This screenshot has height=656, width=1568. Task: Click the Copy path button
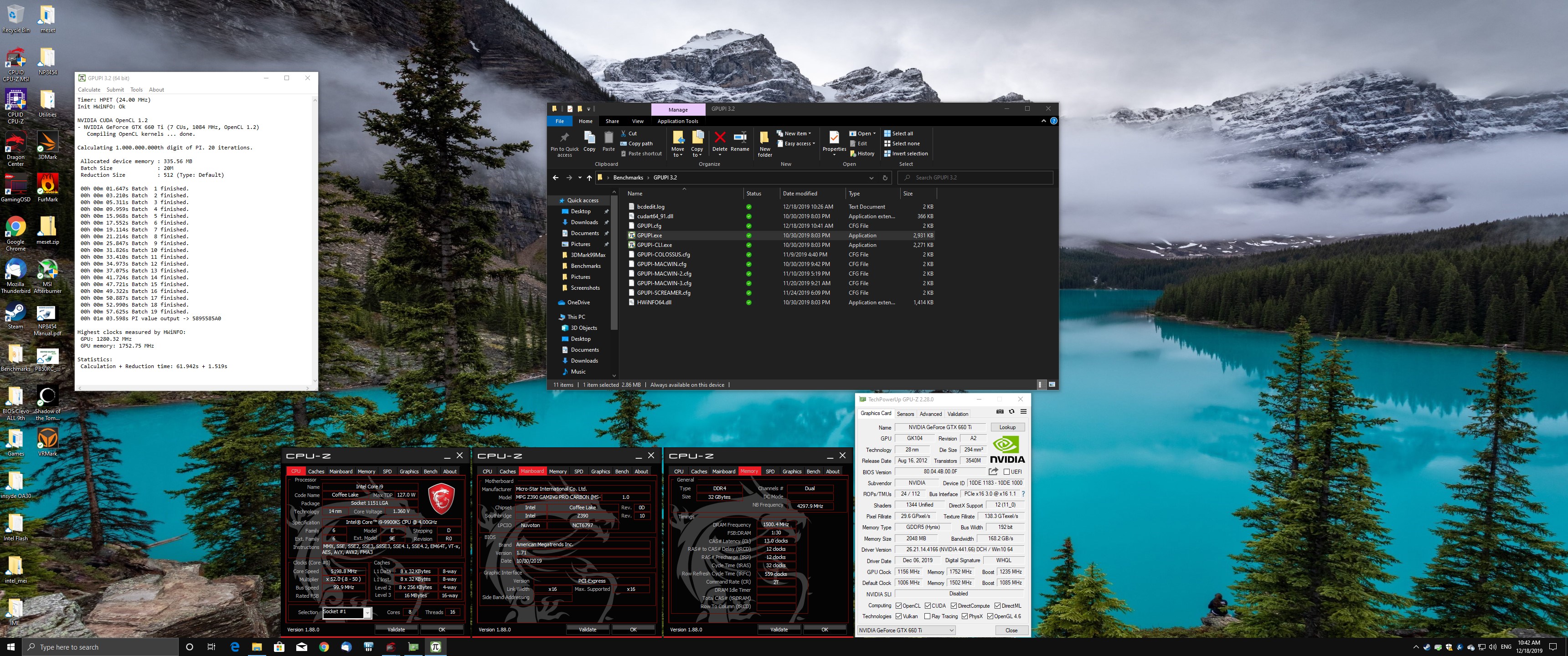pyautogui.click(x=636, y=143)
